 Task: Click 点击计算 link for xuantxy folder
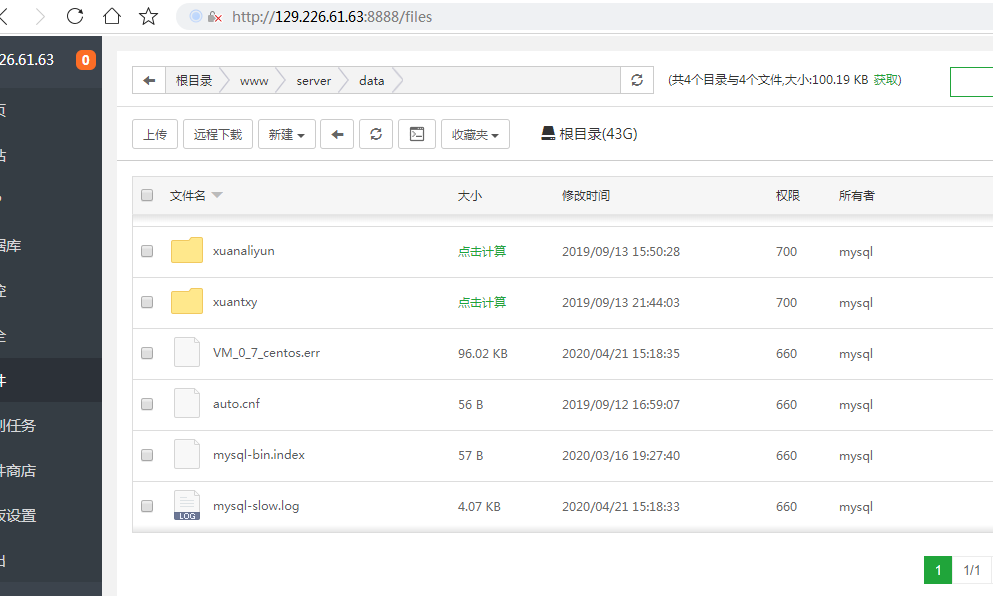tap(482, 303)
